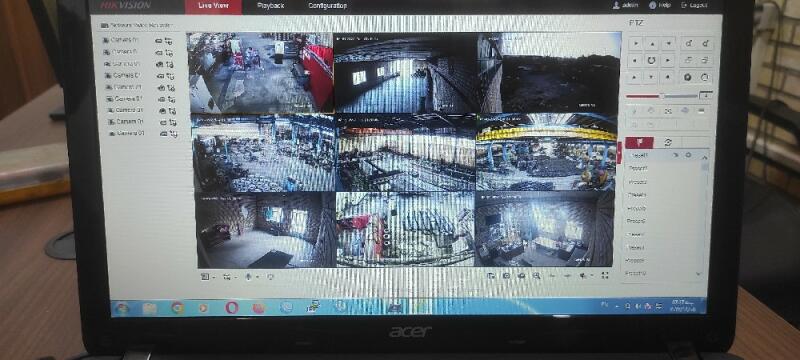Open the Configuration tab
Viewport: 800px width, 360px height.
(x=328, y=6)
